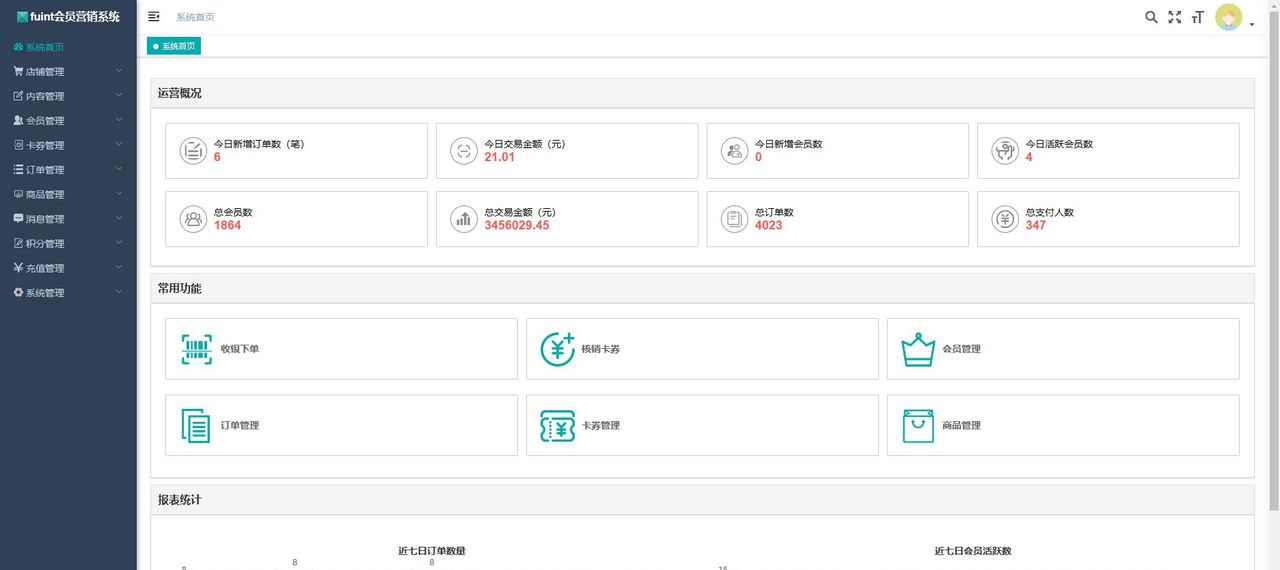Click the 系统管理 gear icon in sidebar
Viewport: 1280px width, 570px height.
coord(18,293)
